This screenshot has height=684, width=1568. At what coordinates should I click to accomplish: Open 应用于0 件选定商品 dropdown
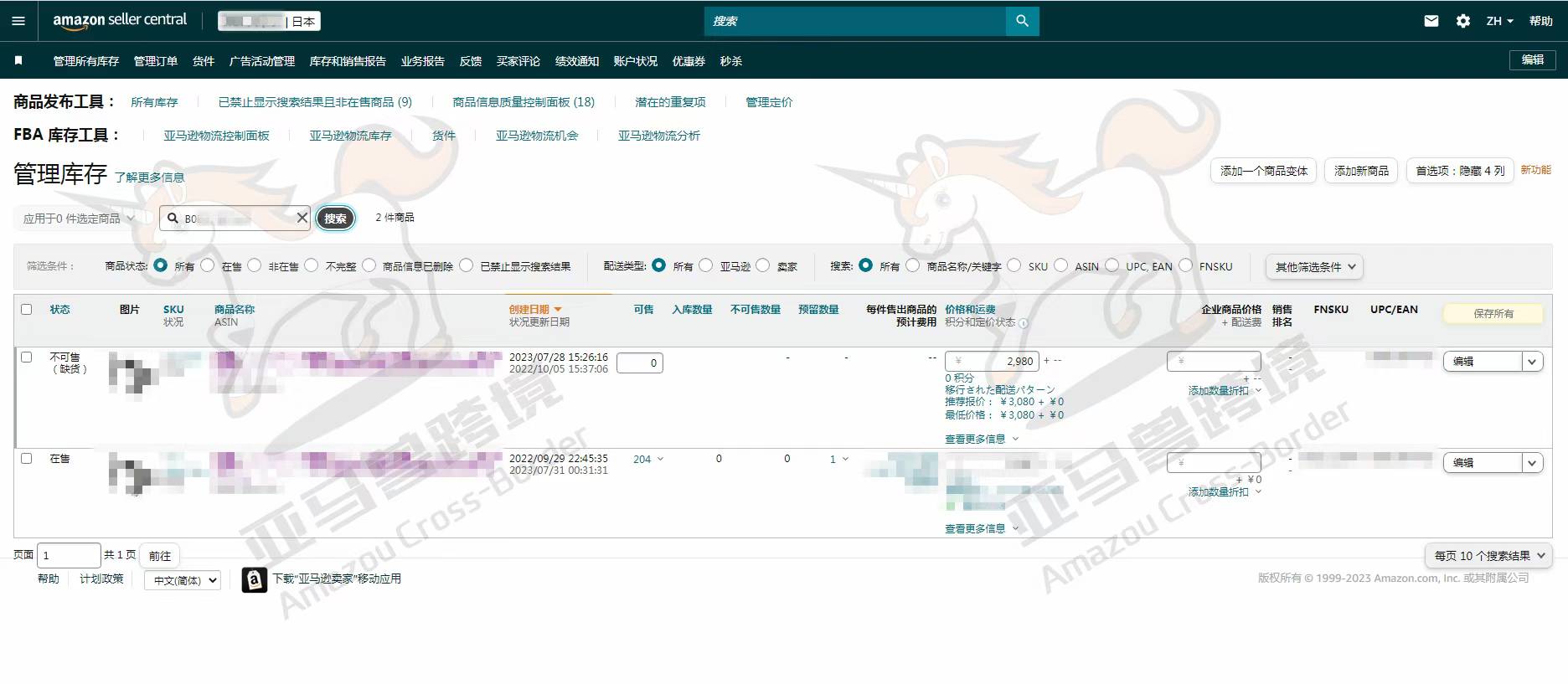tap(77, 219)
